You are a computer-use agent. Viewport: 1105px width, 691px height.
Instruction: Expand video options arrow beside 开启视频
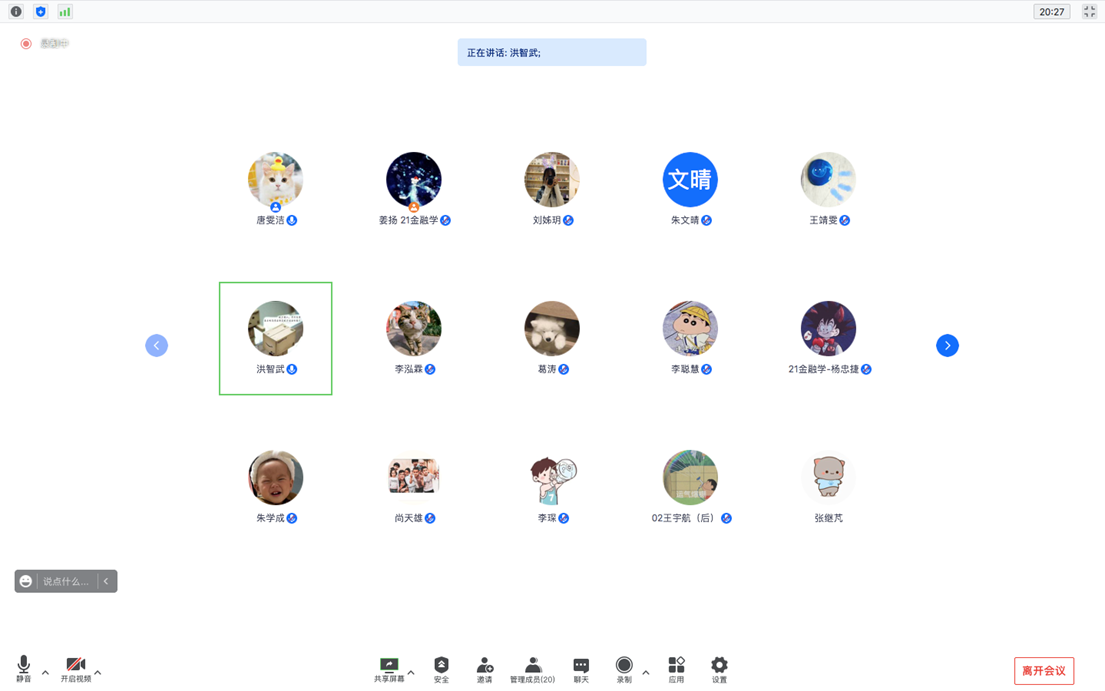pos(98,673)
